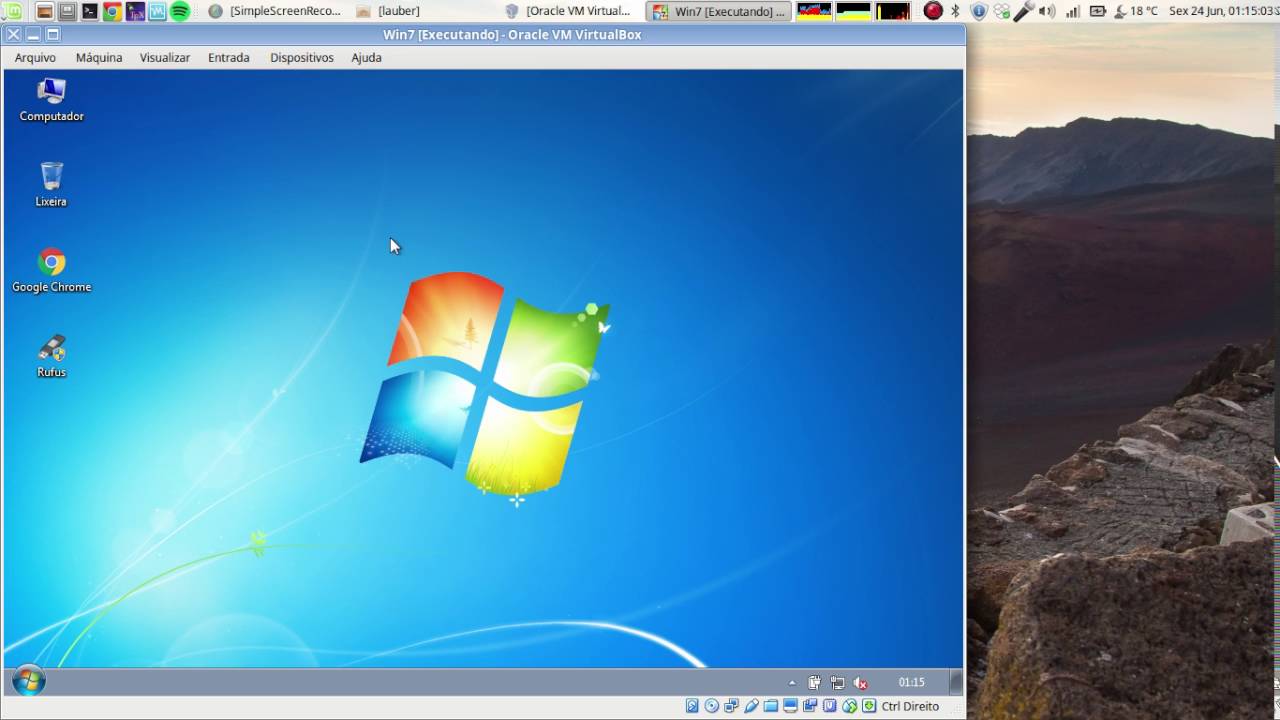This screenshot has height=720, width=1280.
Task: Click the blue shield tray icon
Action: click(979, 12)
